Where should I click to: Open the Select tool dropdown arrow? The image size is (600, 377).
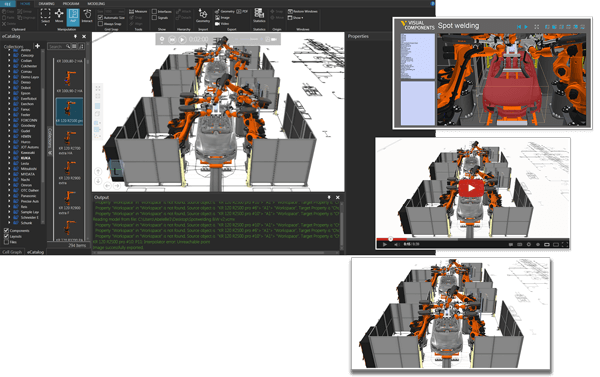click(x=46, y=24)
